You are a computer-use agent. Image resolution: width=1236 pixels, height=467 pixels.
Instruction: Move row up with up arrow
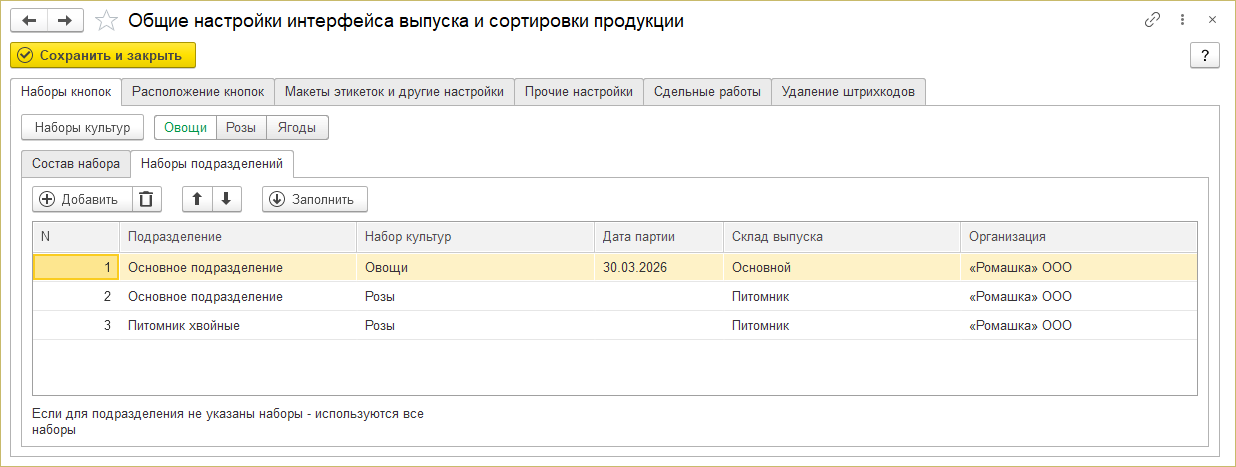click(197, 199)
